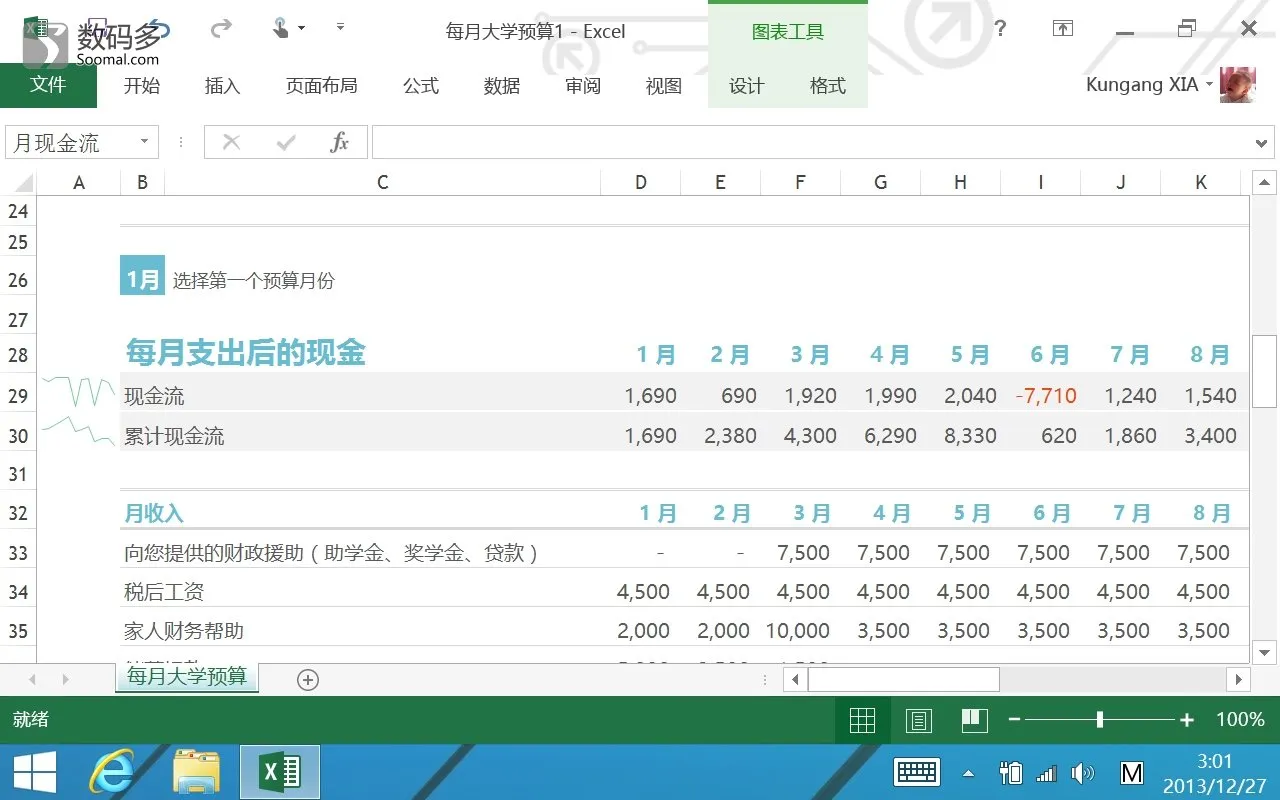
Task: Click previous sheet navigation arrow
Action: click(x=32, y=680)
